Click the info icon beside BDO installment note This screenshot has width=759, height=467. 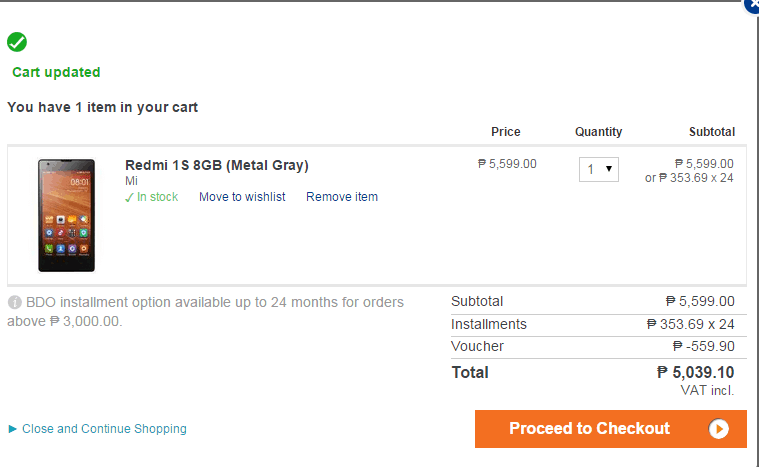[15, 302]
